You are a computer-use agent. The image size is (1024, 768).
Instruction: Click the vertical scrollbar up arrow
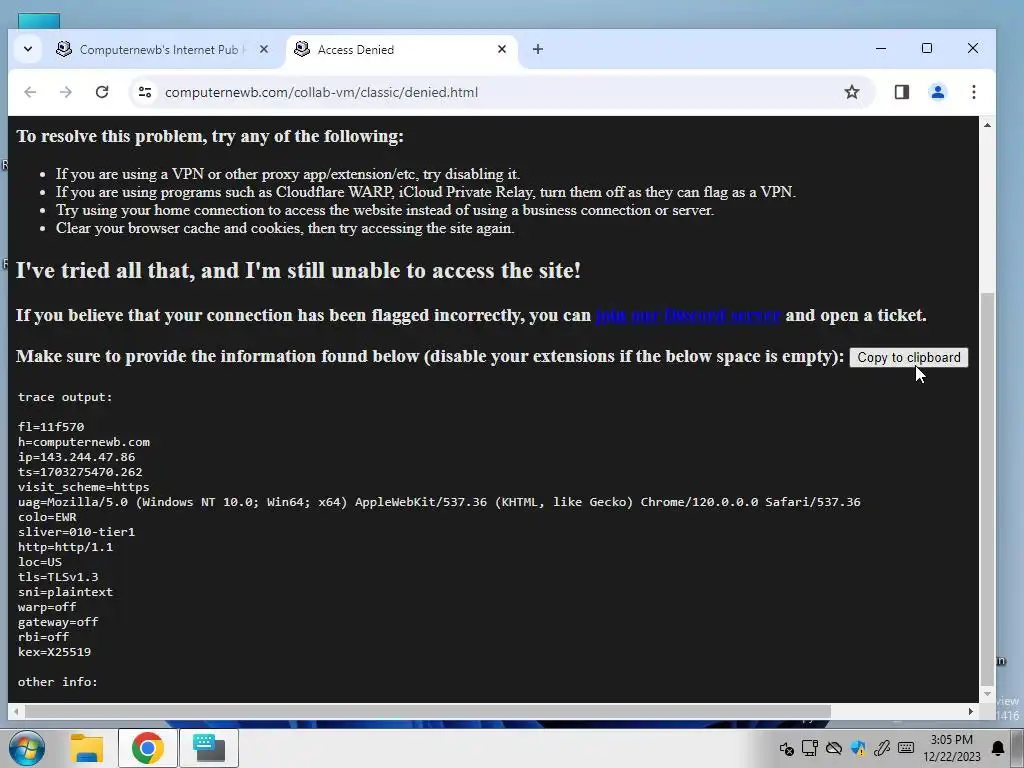click(987, 125)
